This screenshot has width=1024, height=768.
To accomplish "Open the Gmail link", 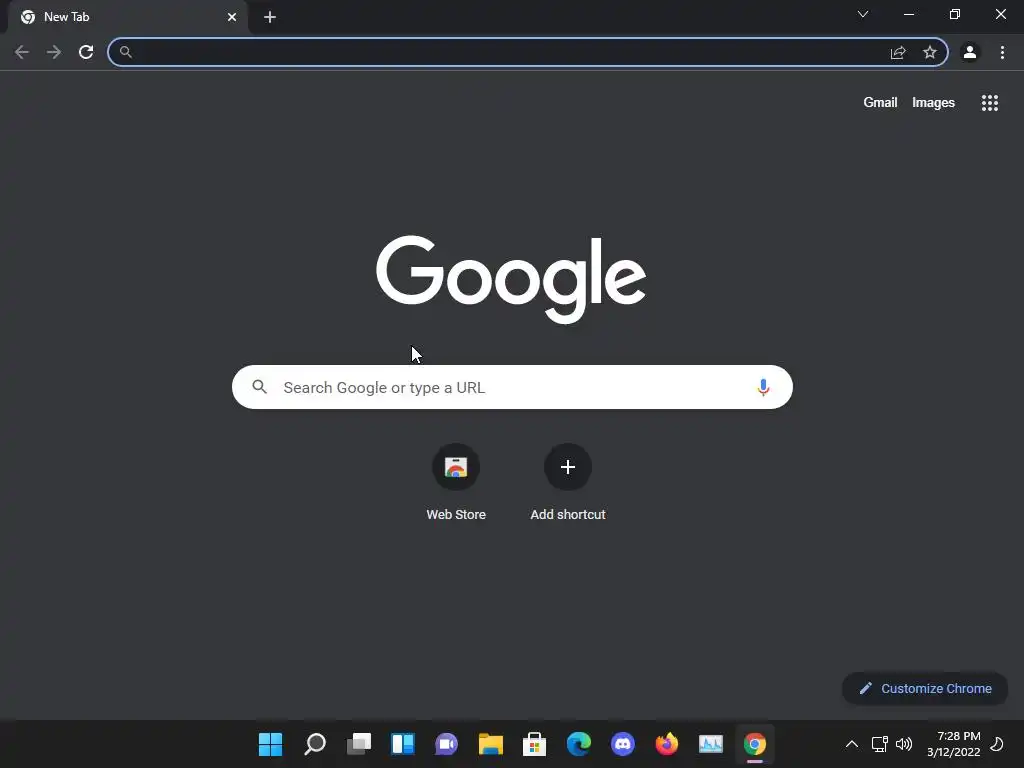I will coord(880,103).
